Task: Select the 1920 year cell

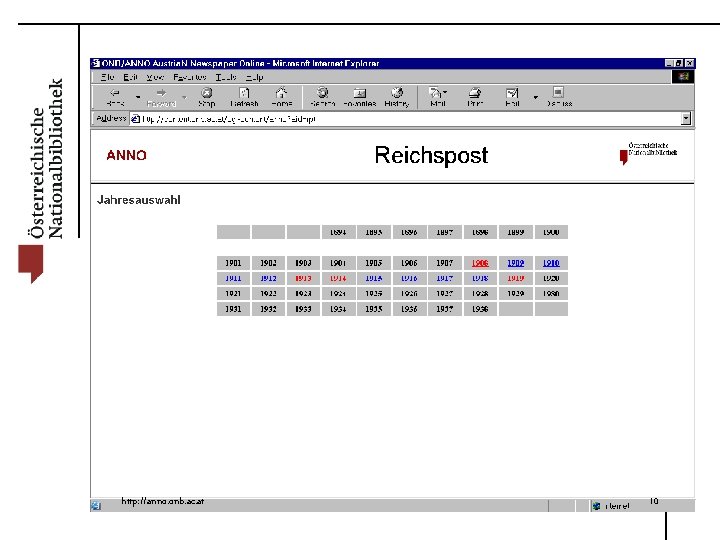Action: 551,278
